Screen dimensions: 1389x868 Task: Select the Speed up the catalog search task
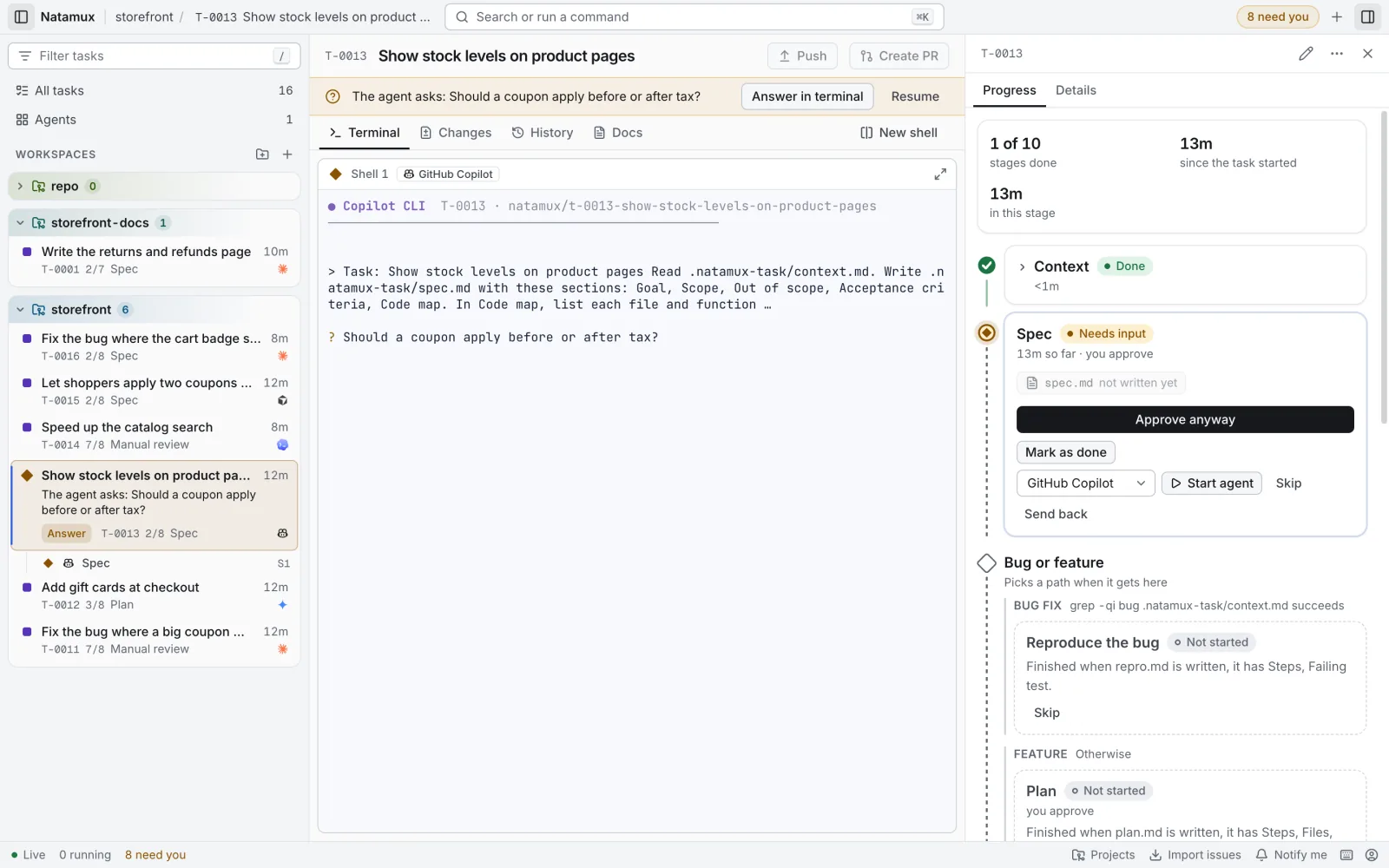tap(155, 436)
